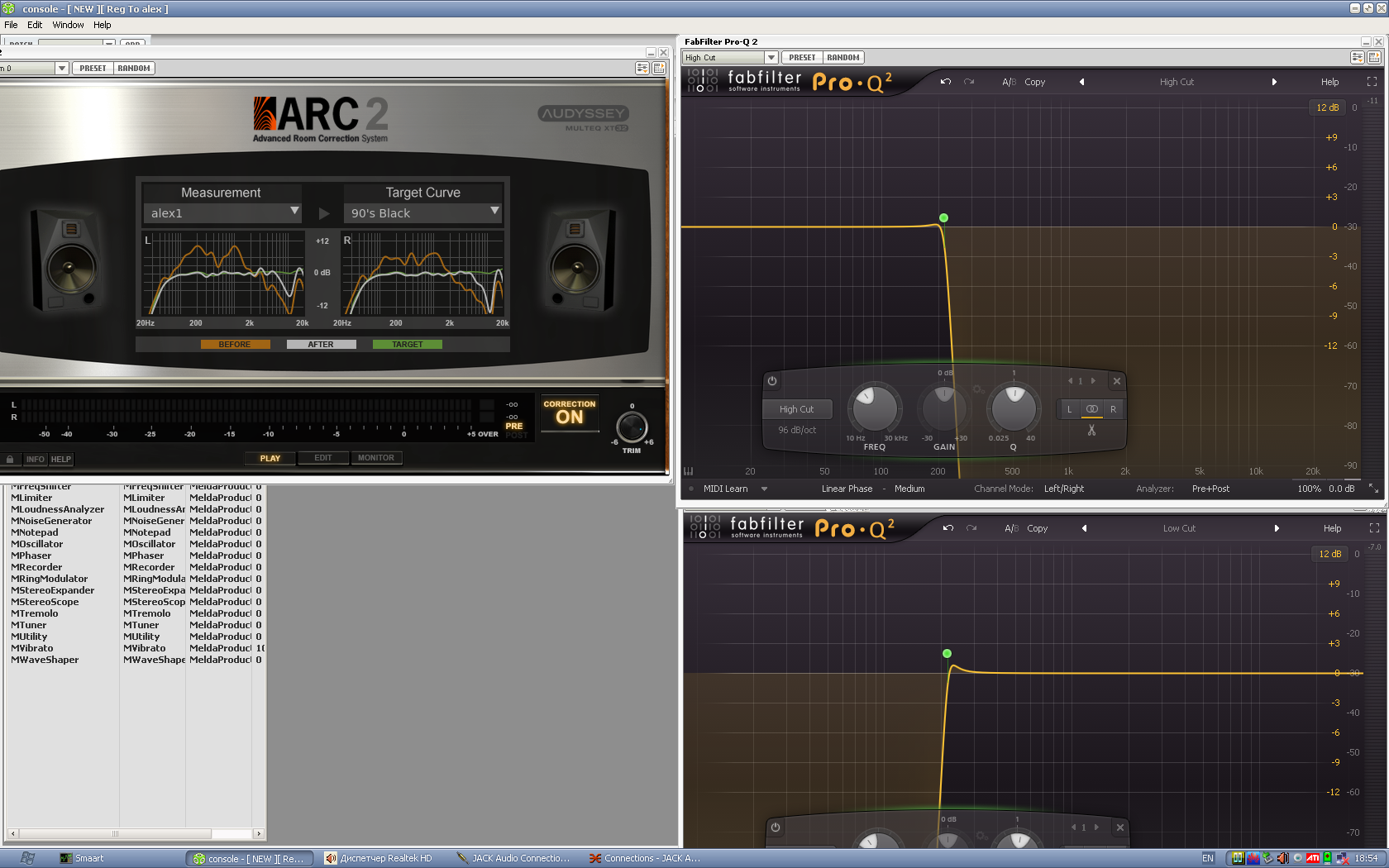Viewport: 1389px width, 868px height.
Task: Select the PLAY tab in ARC 2
Action: (270, 458)
